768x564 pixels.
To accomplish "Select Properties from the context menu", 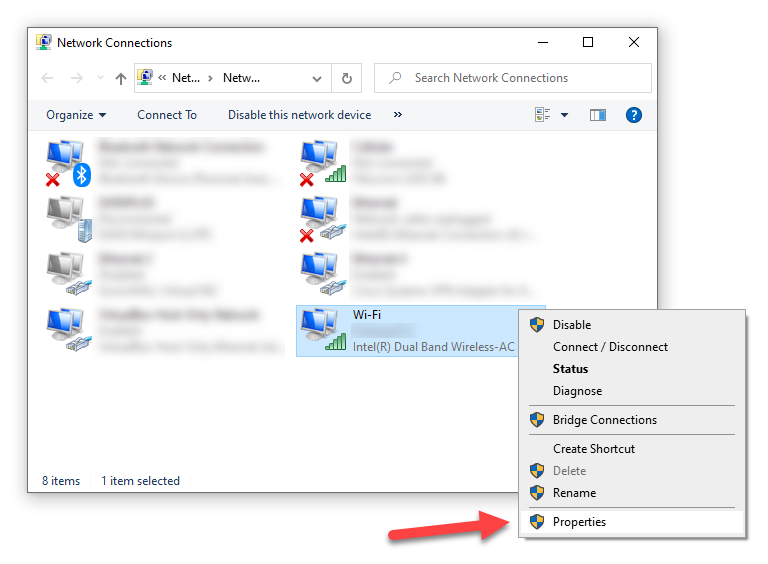I will [579, 522].
